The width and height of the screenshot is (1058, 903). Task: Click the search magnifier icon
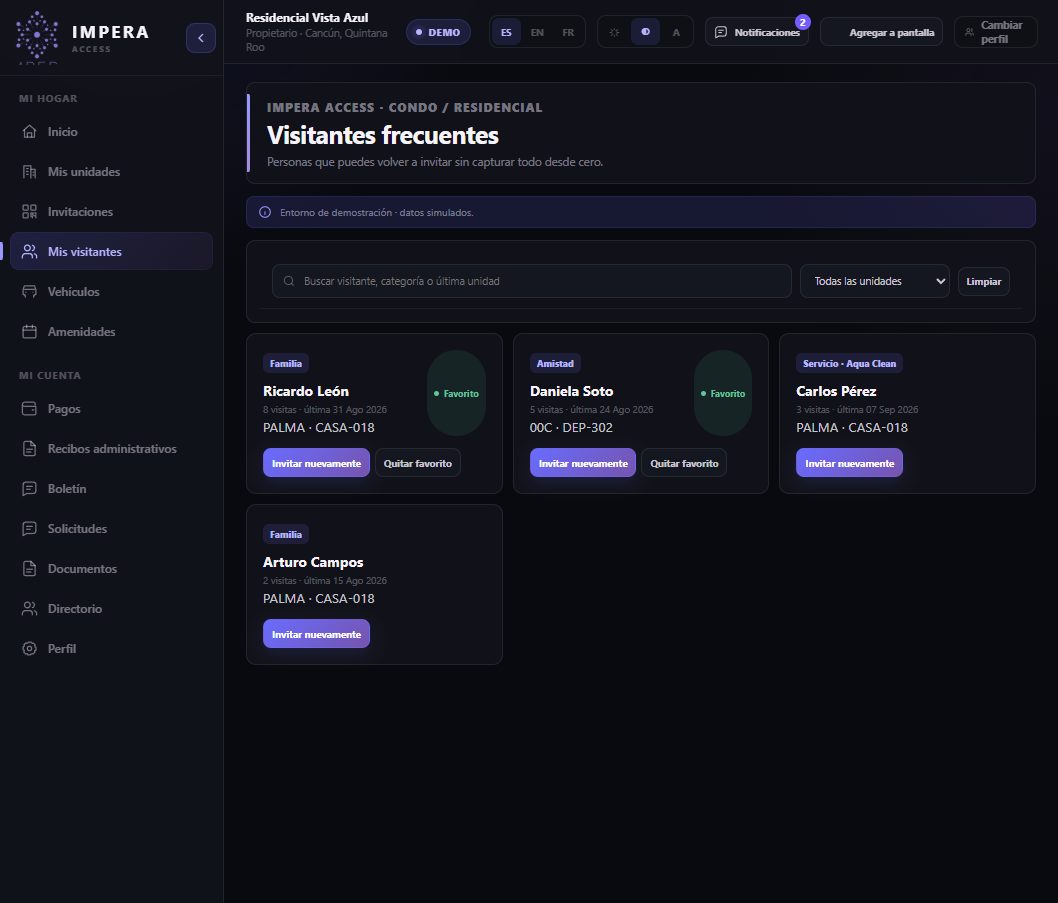click(x=289, y=281)
